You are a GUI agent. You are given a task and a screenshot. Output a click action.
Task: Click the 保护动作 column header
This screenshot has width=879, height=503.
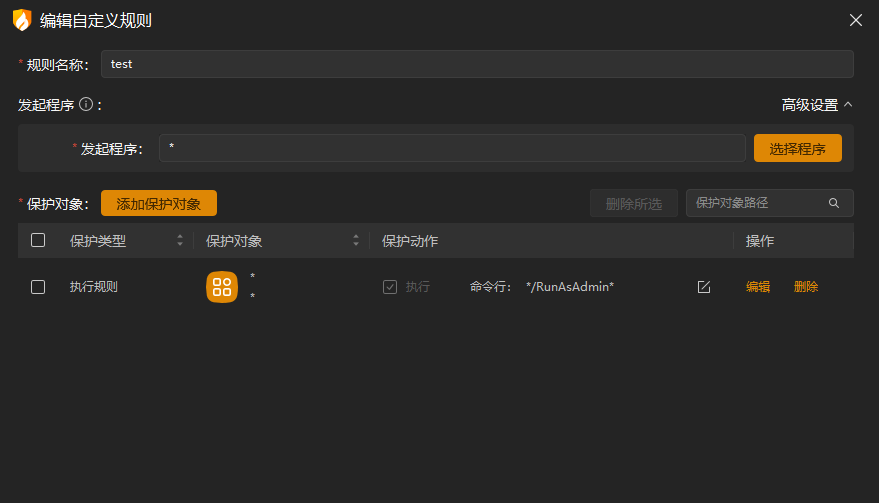[x=410, y=241]
